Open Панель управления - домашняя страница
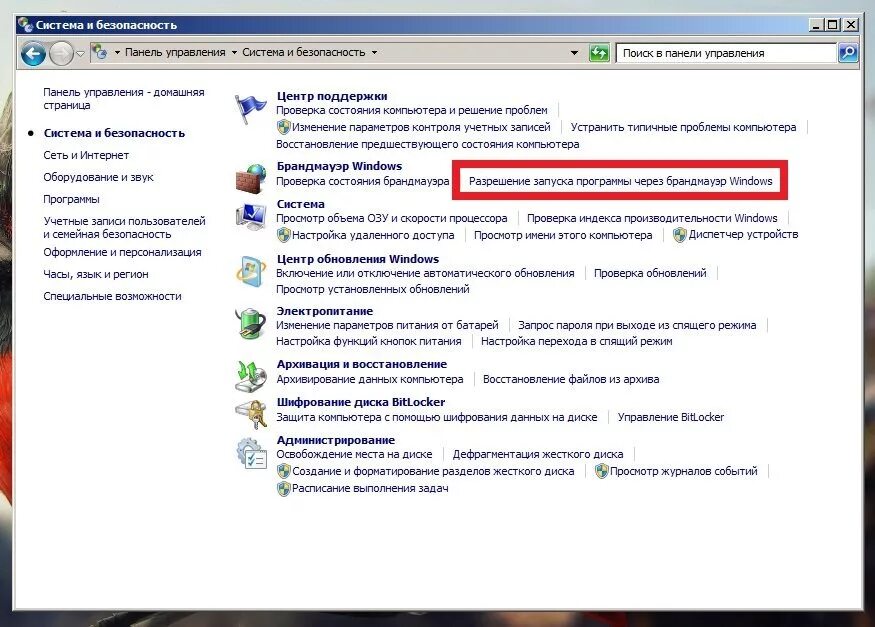This screenshot has width=875, height=627. point(124,98)
